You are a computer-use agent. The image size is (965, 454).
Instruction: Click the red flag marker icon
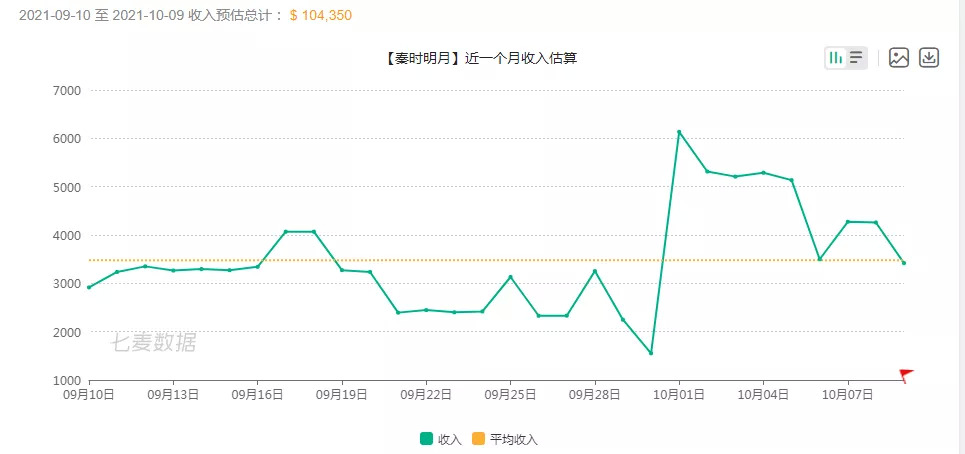(x=906, y=375)
